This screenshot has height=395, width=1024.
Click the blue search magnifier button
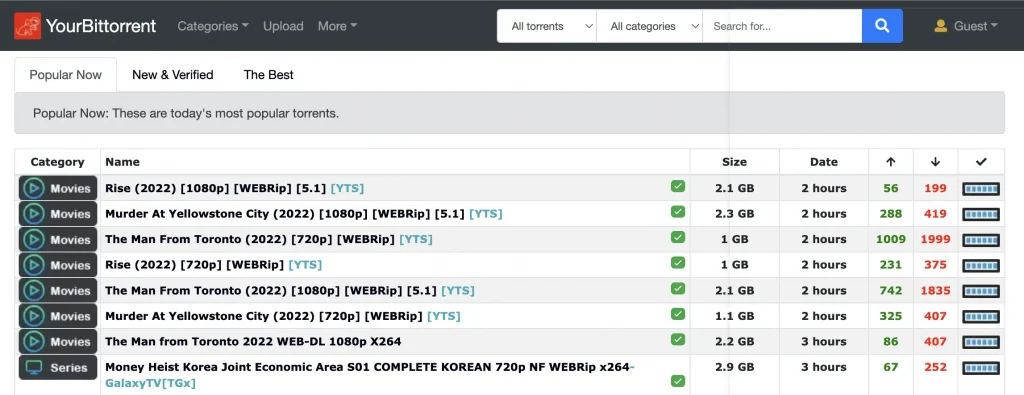click(x=882, y=26)
